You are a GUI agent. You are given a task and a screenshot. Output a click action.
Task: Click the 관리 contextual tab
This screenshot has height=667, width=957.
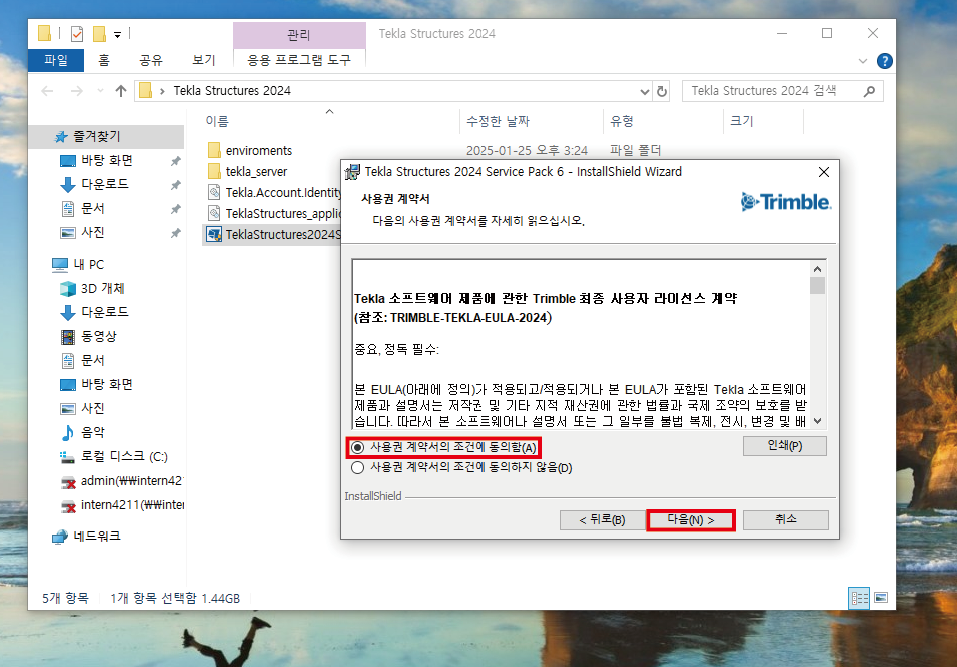point(299,35)
